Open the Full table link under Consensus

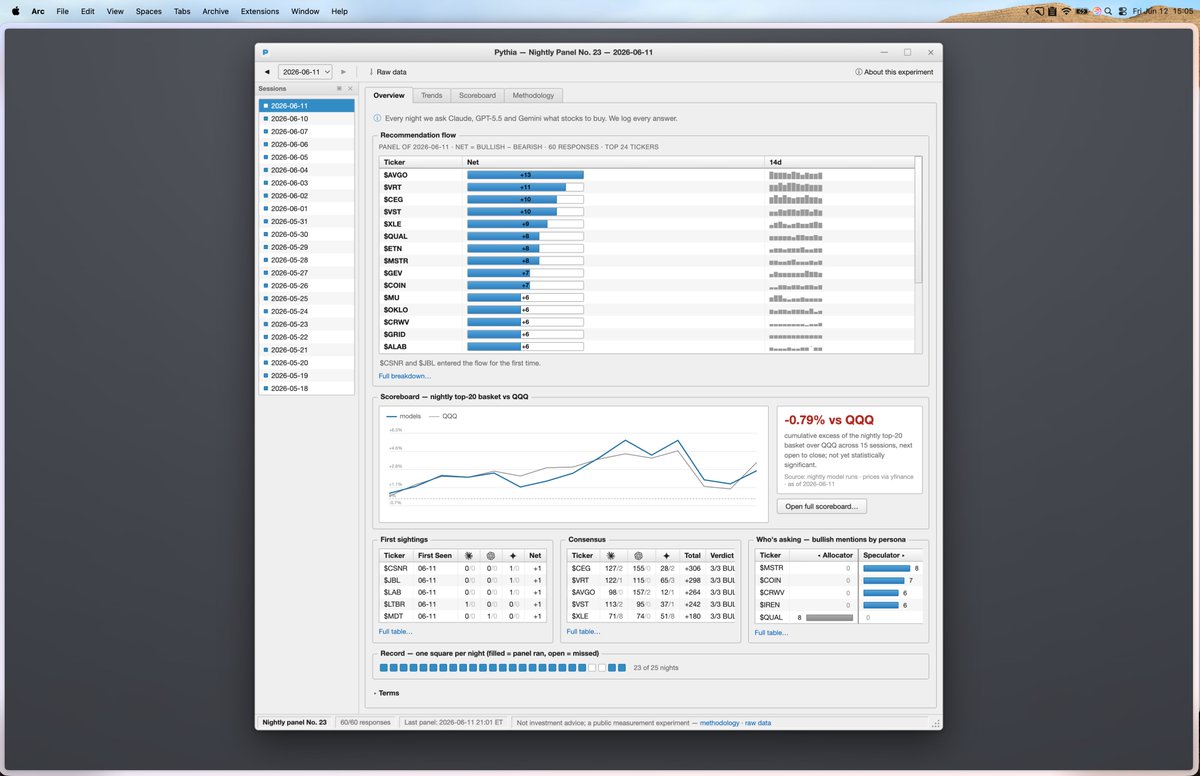pyautogui.click(x=583, y=632)
